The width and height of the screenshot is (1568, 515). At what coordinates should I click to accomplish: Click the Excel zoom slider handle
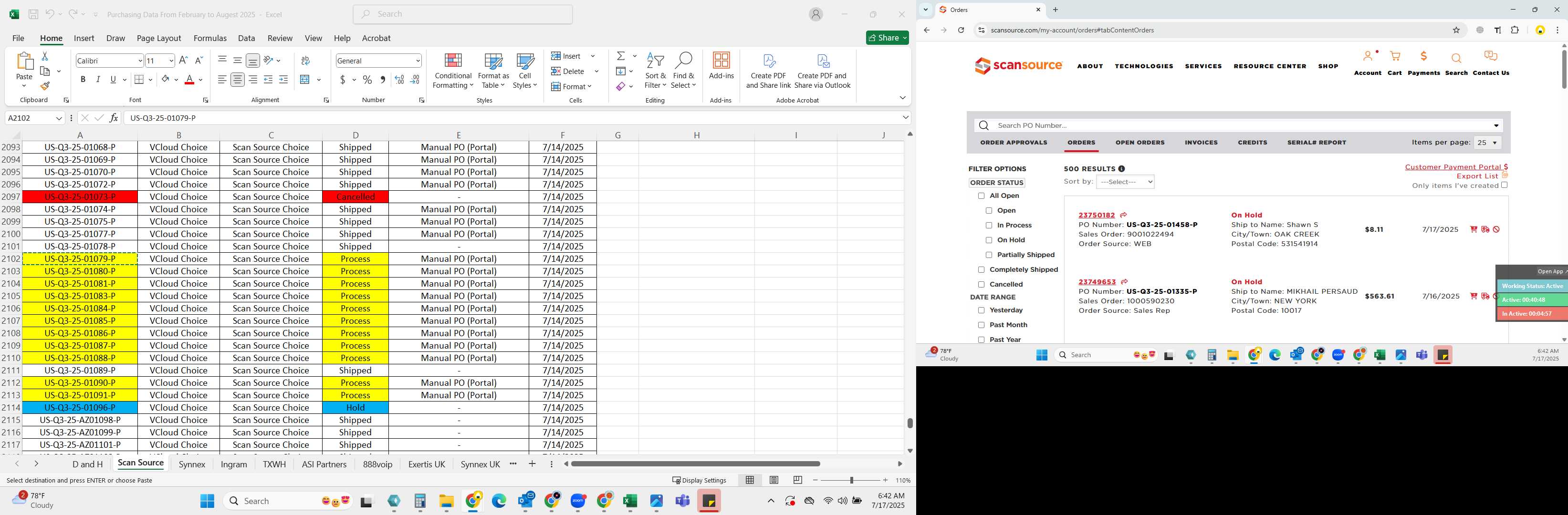click(x=852, y=480)
